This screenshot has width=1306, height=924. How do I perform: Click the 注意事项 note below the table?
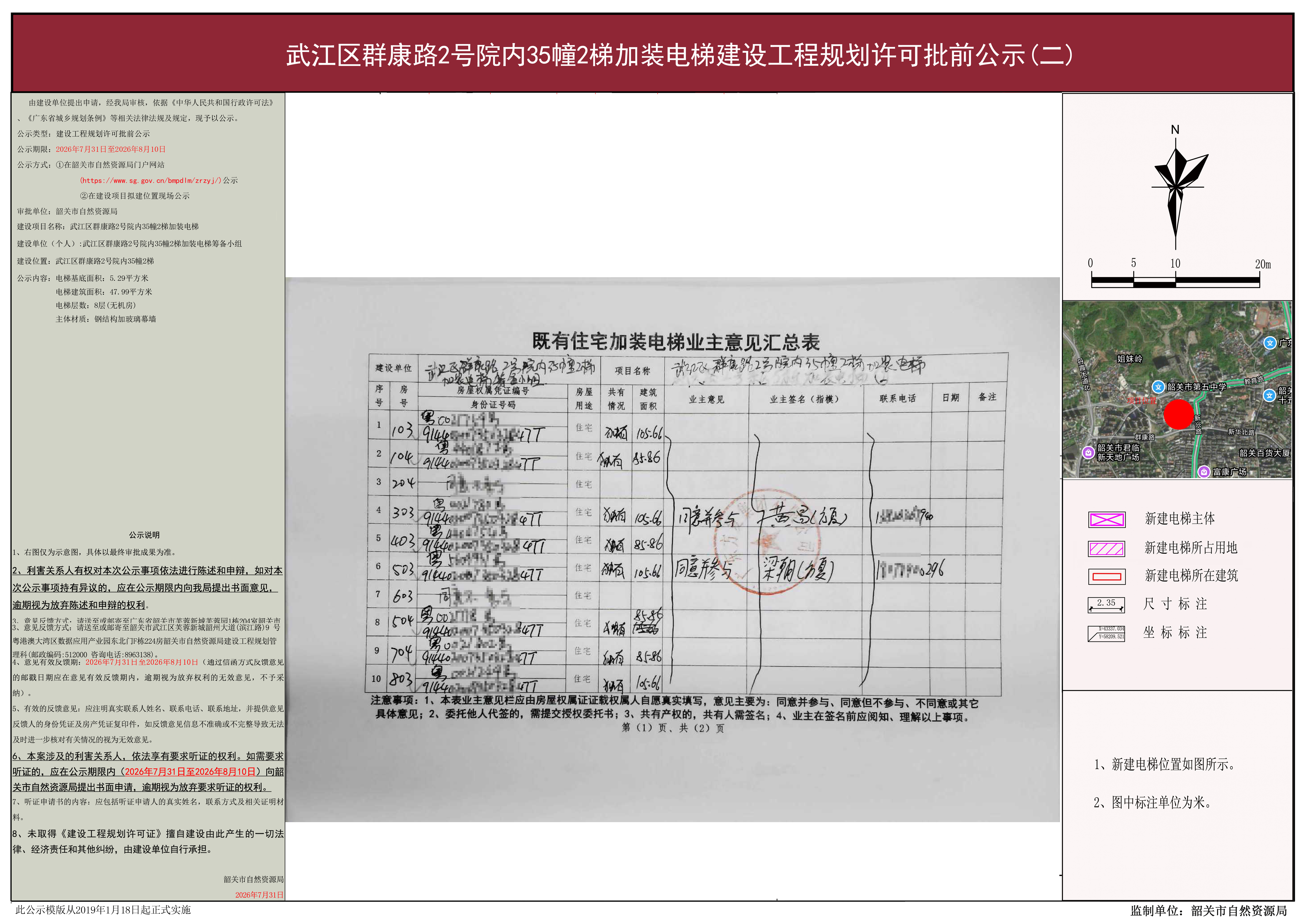pyautogui.click(x=674, y=709)
